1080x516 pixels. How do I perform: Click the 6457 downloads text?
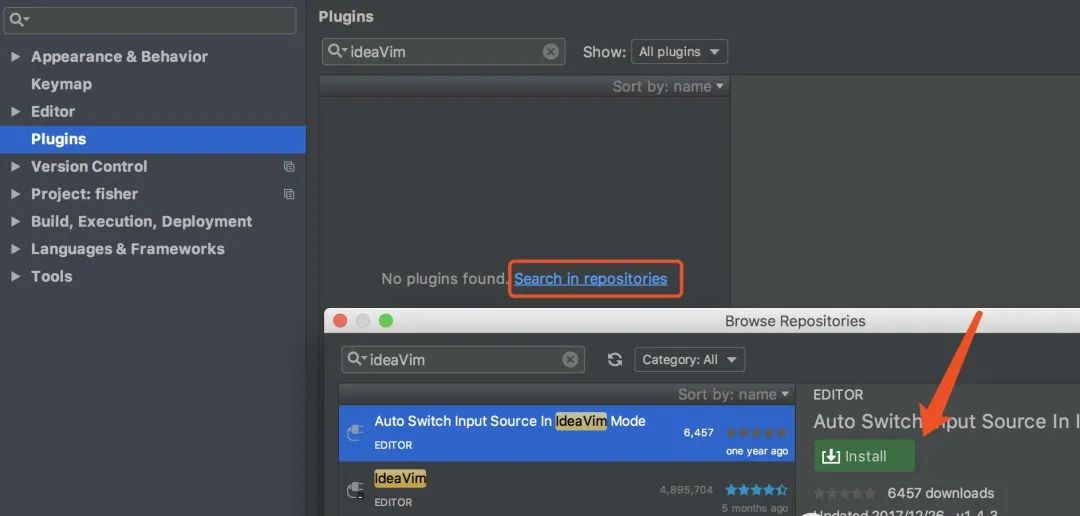tap(940, 493)
